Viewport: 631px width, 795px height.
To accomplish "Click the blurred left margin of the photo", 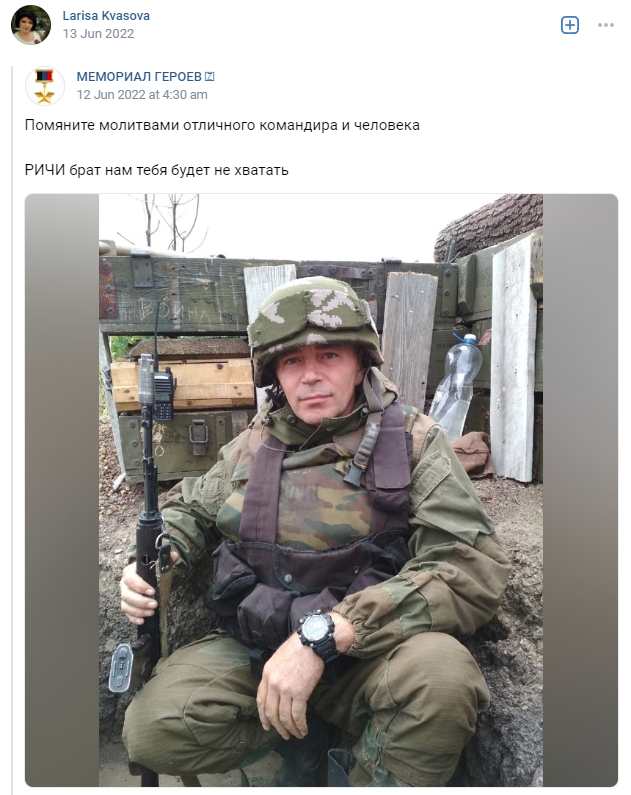I will pyautogui.click(x=62, y=490).
